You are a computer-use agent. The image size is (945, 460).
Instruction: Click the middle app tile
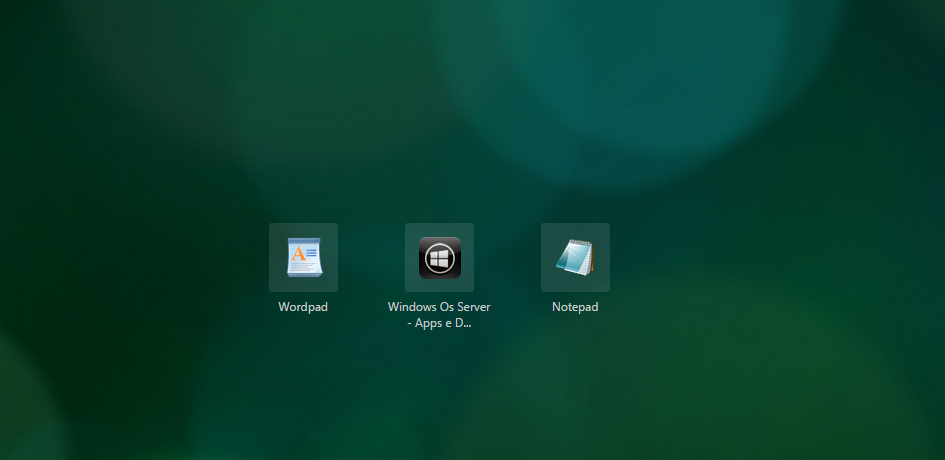click(439, 257)
